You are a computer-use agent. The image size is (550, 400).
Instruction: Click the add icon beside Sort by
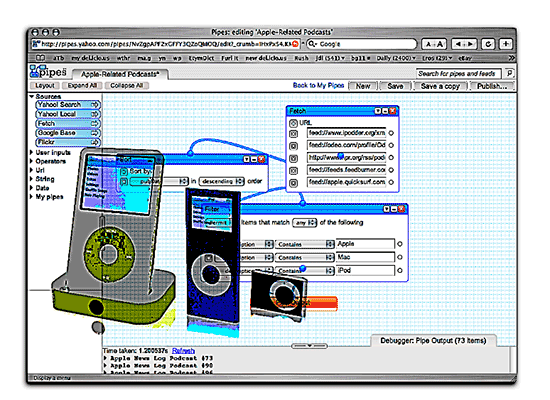(123, 172)
